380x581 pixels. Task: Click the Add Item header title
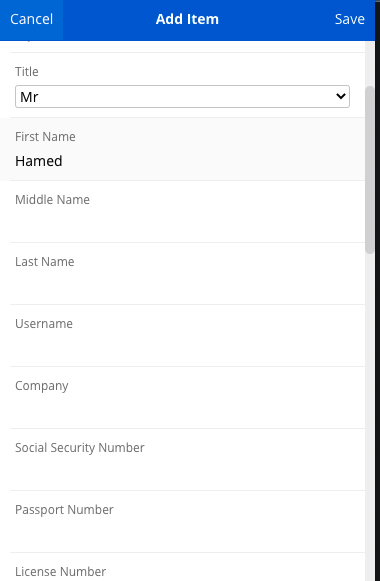[187, 19]
